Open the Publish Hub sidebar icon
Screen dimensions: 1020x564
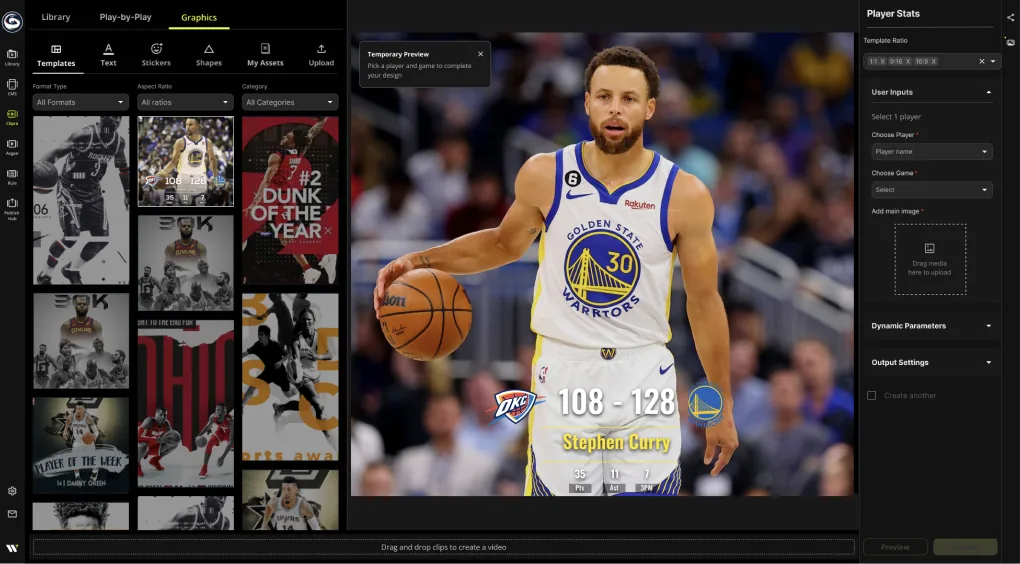(12, 209)
